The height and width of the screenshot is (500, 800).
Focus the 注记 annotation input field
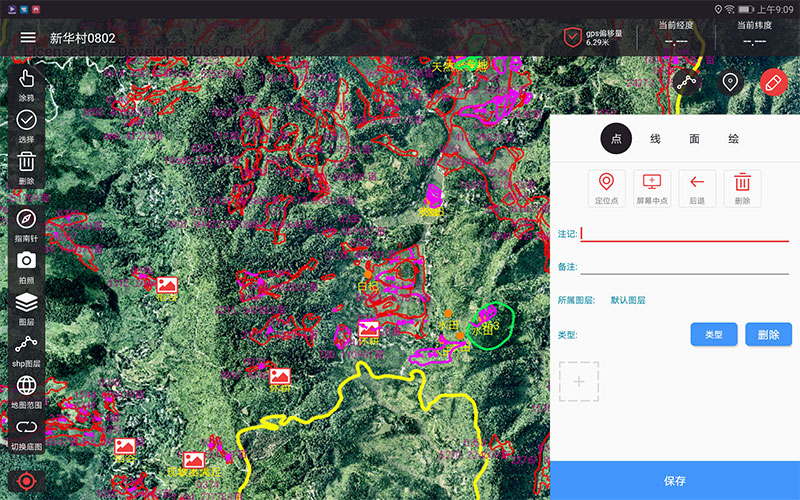[x=685, y=234]
